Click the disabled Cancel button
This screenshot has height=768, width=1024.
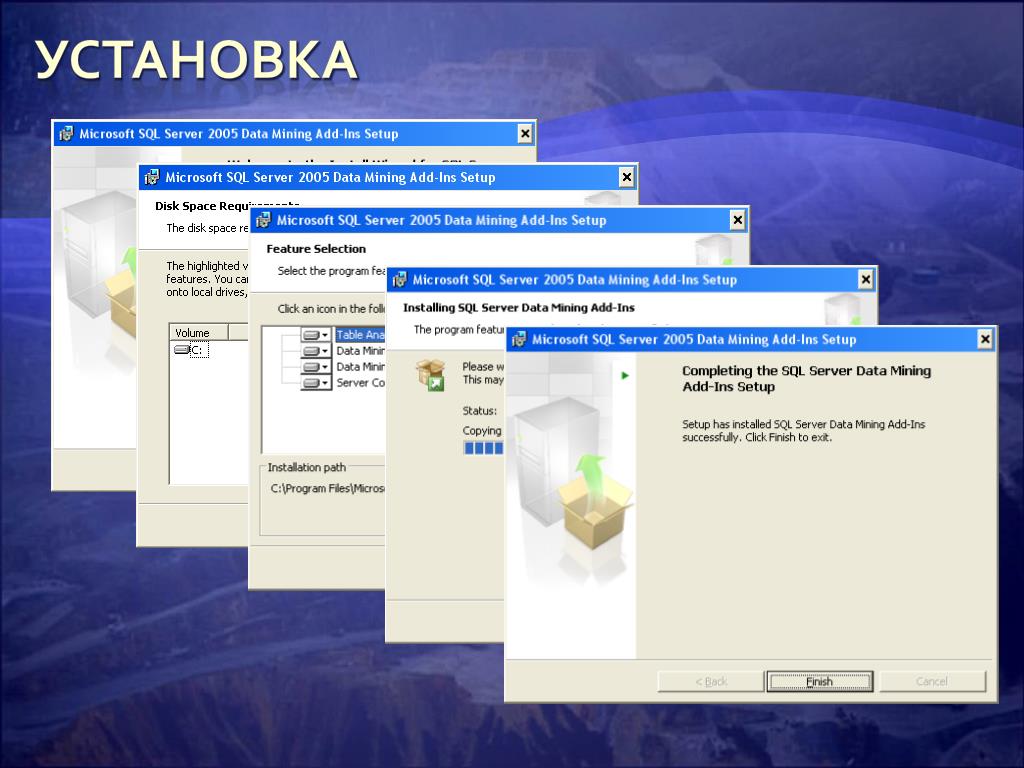coord(932,681)
